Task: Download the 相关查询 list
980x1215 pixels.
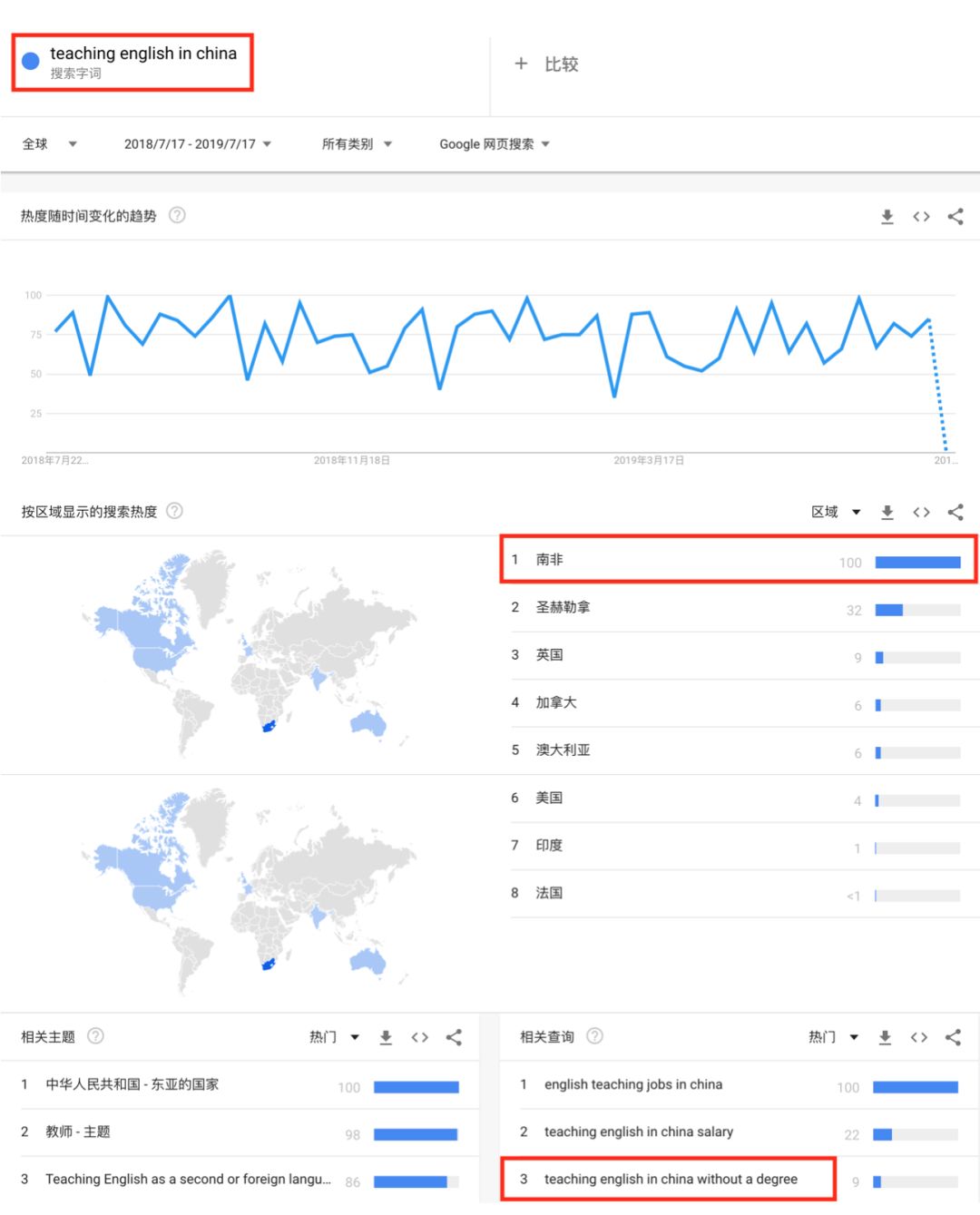Action: tap(885, 1037)
